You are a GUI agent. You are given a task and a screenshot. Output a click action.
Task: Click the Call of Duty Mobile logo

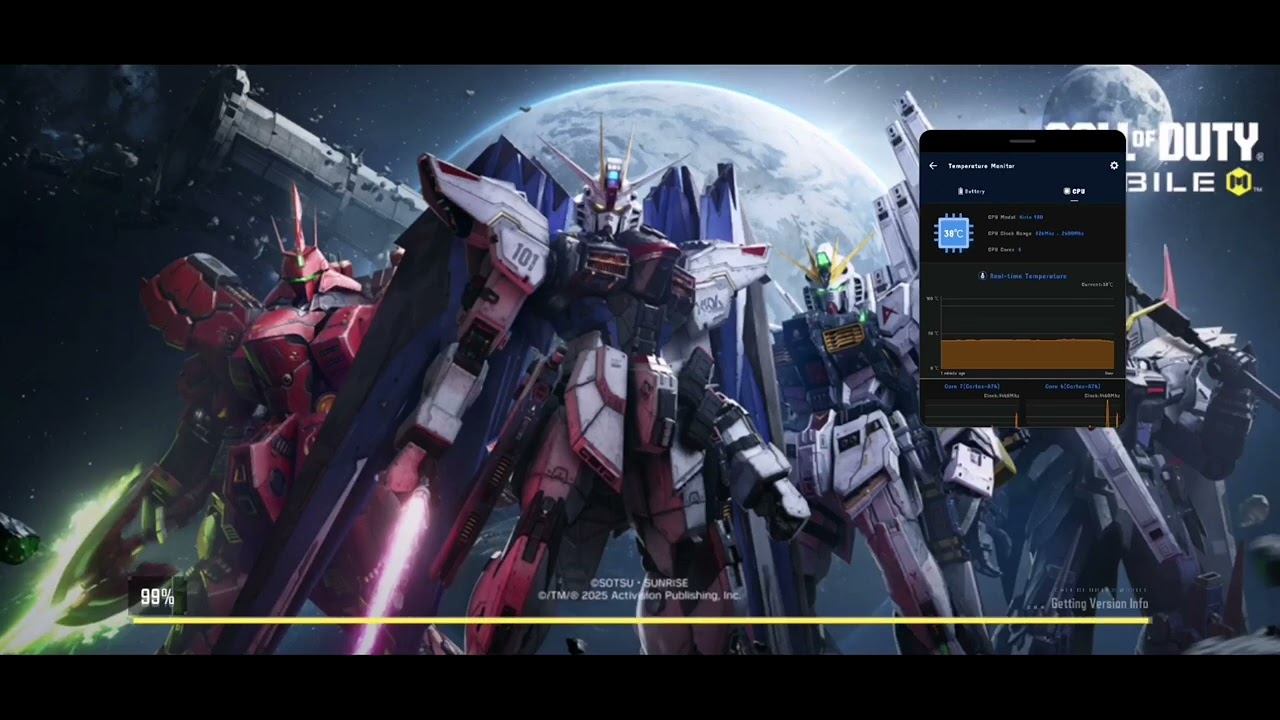coord(1155,159)
